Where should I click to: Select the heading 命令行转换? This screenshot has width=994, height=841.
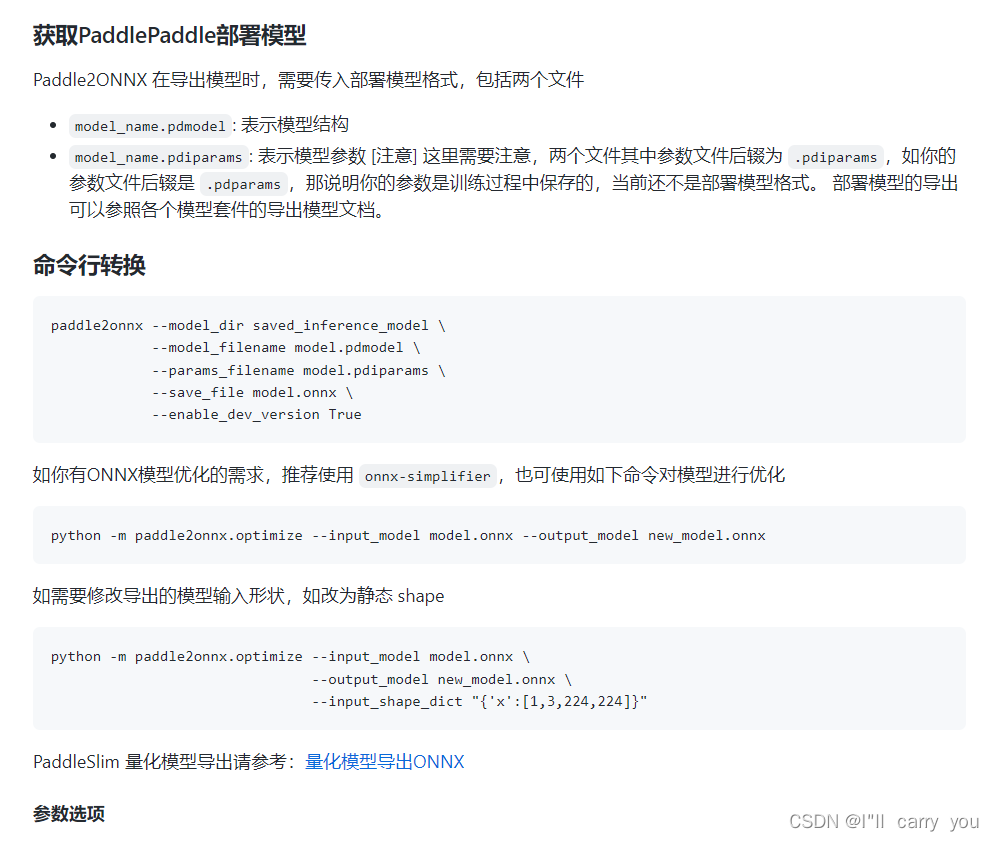89,265
